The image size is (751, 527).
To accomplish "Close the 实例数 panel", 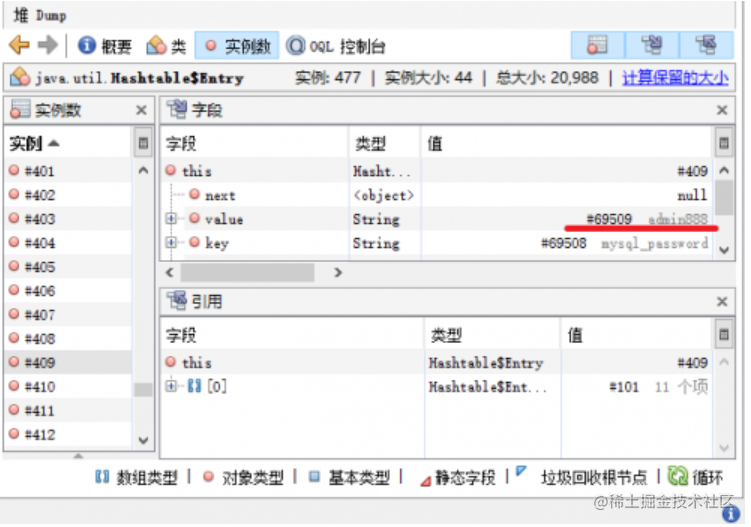I will coord(141,110).
